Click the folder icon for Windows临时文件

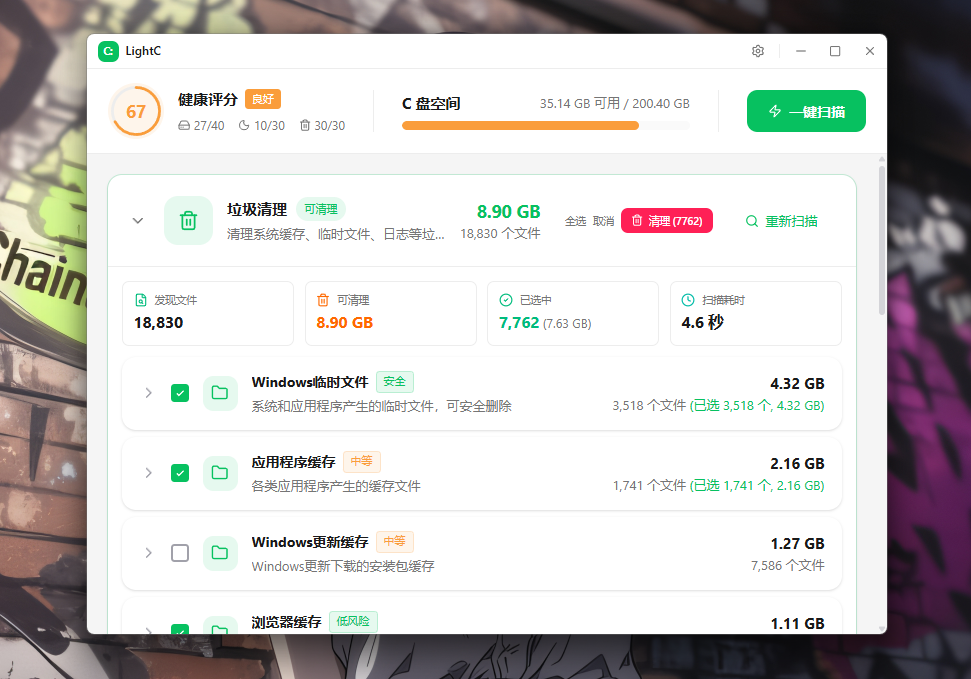point(220,393)
